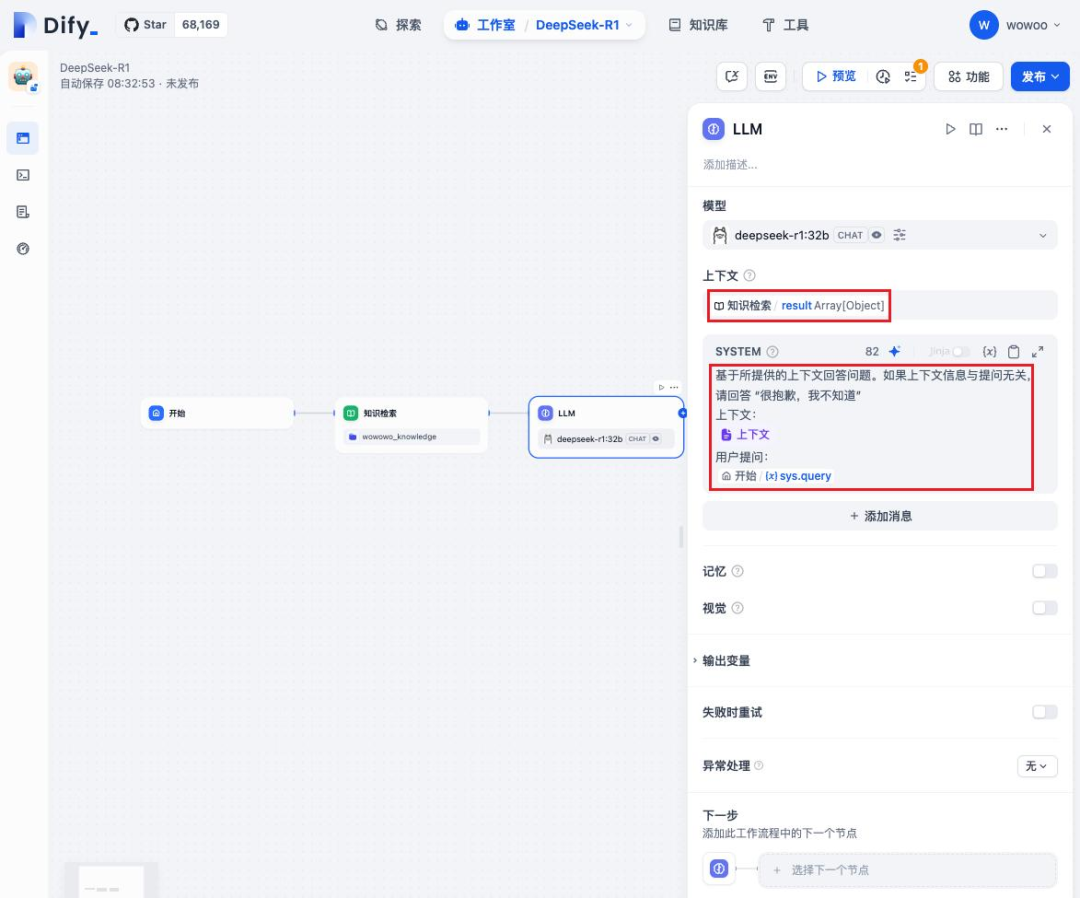This screenshot has height=898, width=1080.
Task: Close the LLM settings panel
Action: (1046, 129)
